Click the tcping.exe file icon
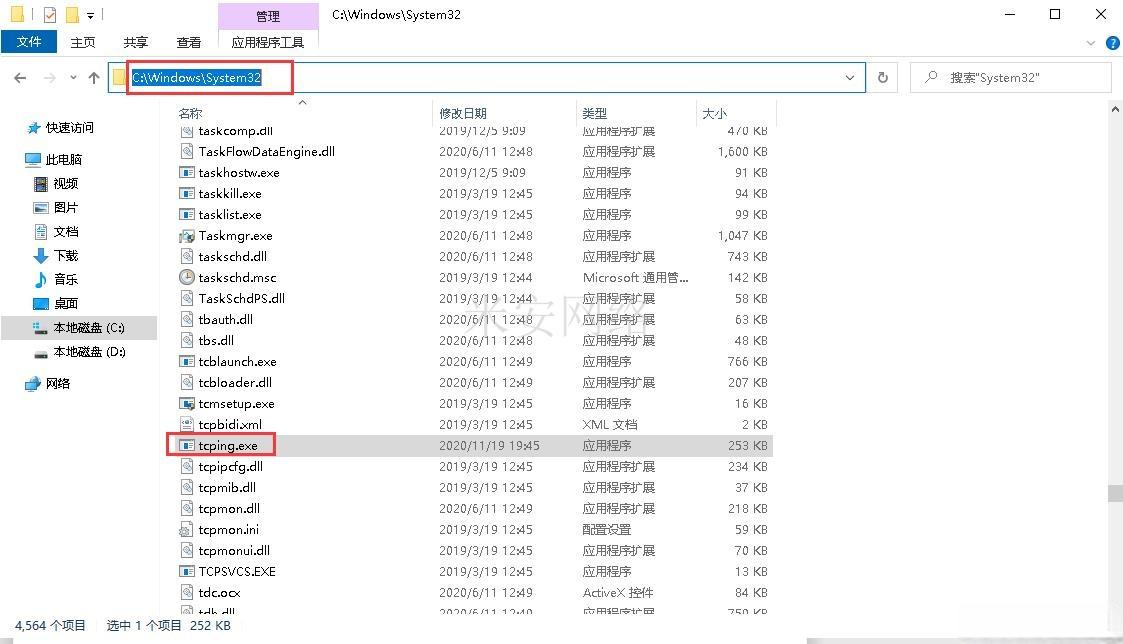This screenshot has width=1123, height=644. click(x=186, y=446)
